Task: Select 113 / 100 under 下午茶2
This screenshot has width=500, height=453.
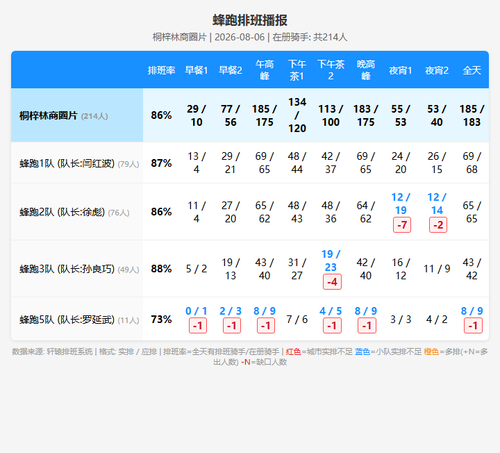Action: pos(331,115)
